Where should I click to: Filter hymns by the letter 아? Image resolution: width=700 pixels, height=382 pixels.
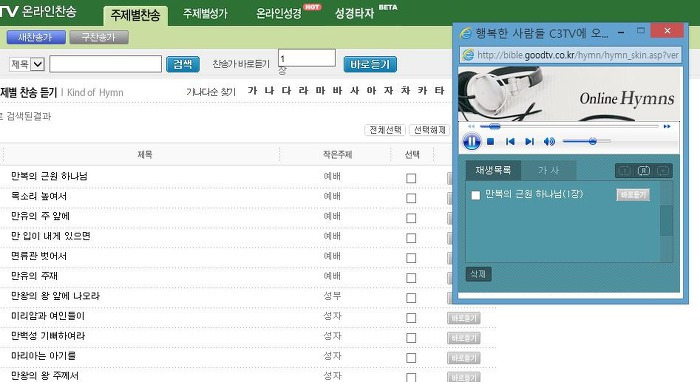point(371,91)
